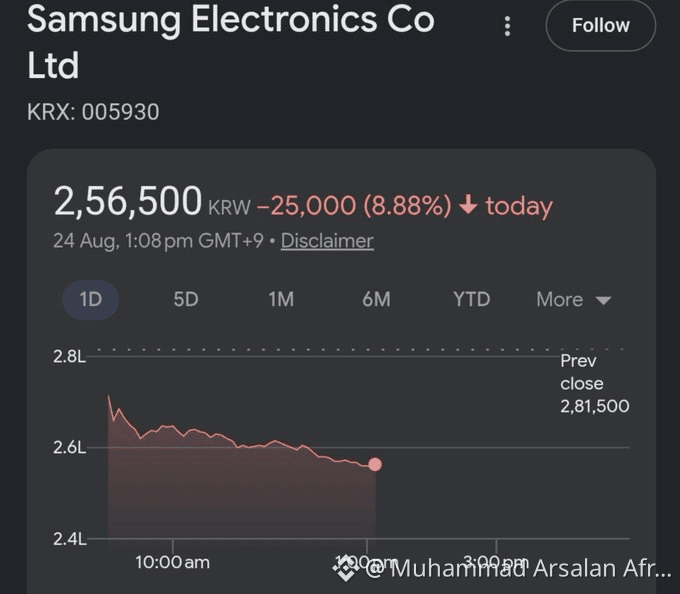Switch to the 5D time range
The height and width of the screenshot is (594, 680).
[186, 300]
